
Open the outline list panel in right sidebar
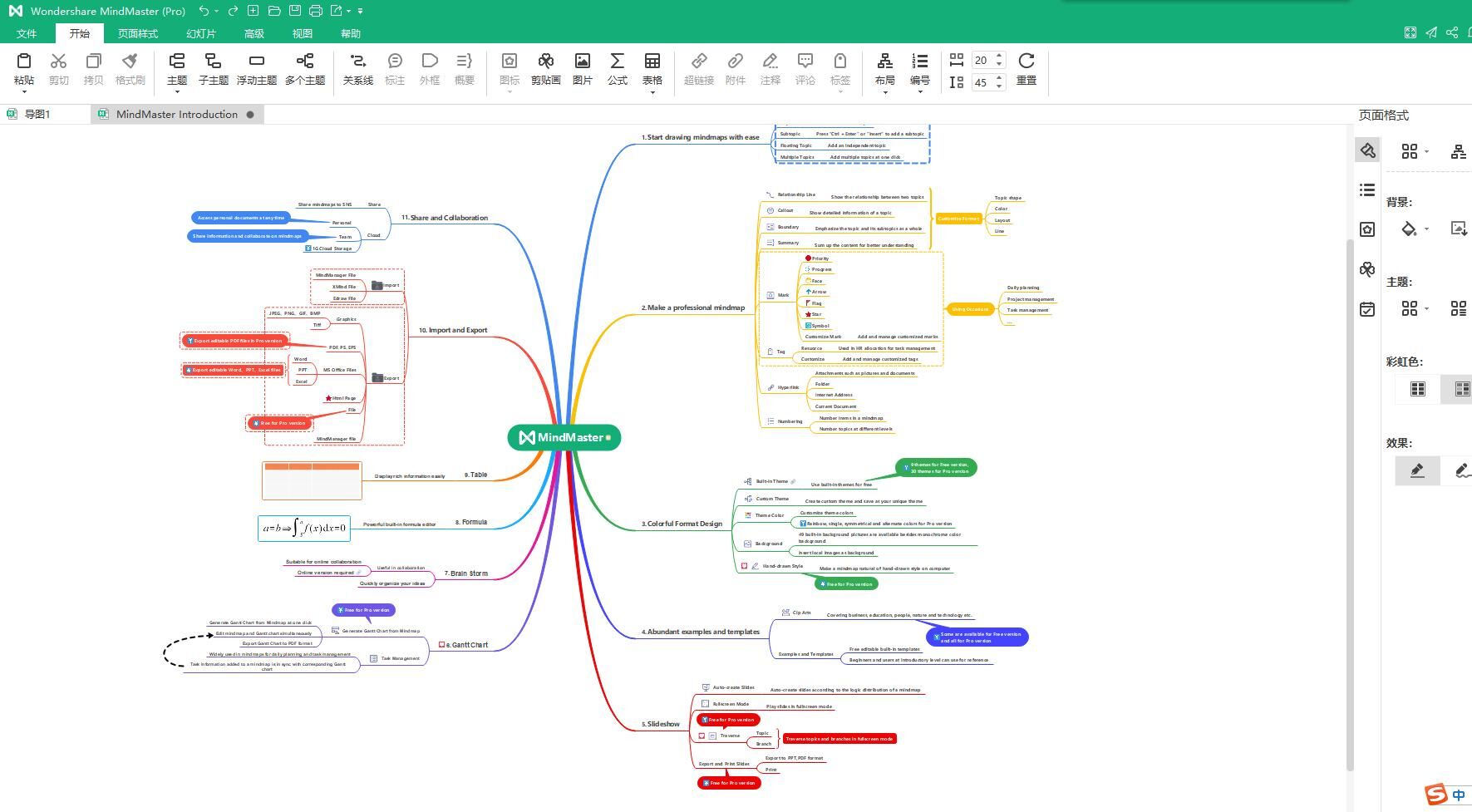coord(1367,189)
